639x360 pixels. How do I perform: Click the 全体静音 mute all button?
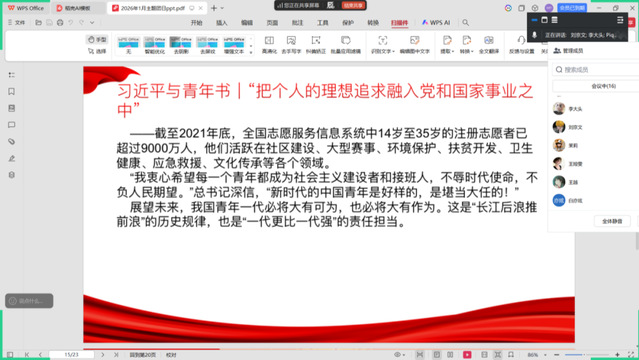tap(612, 221)
